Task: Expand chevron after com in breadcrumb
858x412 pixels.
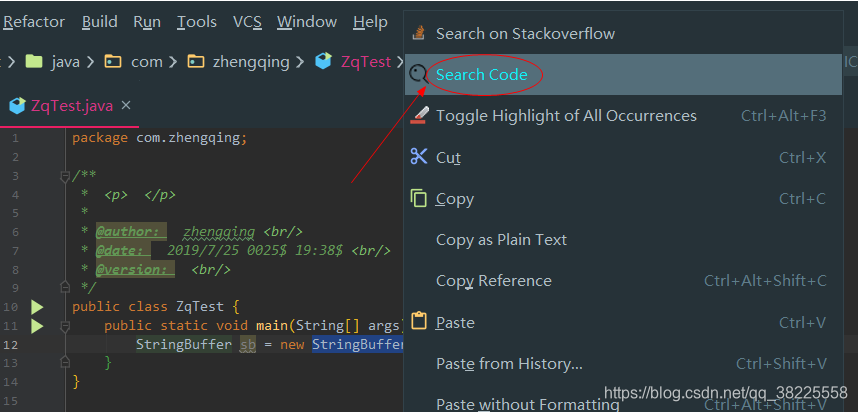Action: coord(173,62)
